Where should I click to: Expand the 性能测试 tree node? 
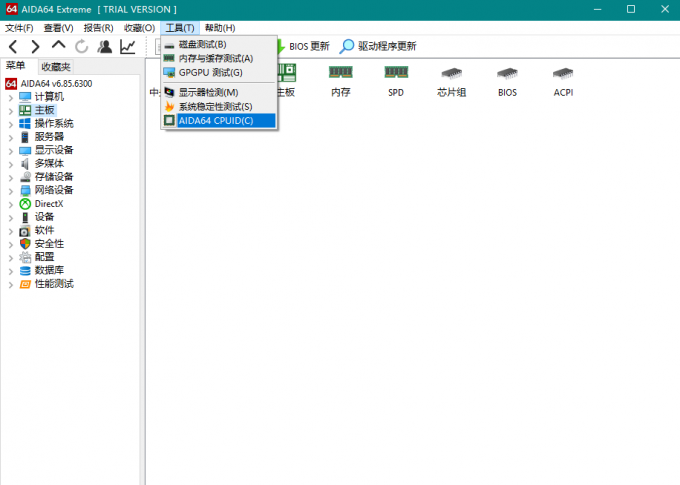coord(11,285)
